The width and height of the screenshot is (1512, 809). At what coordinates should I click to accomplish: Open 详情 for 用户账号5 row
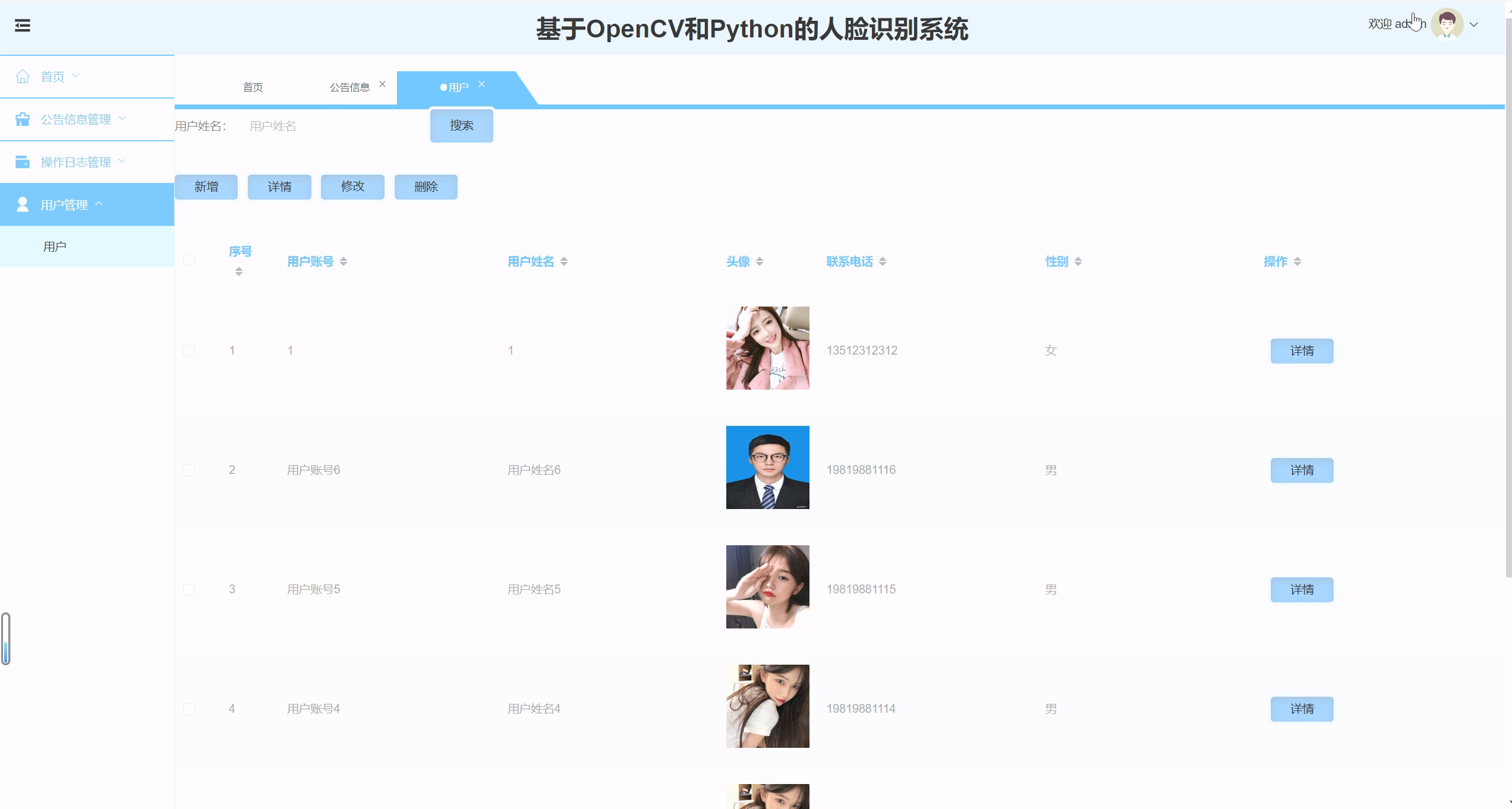click(x=1302, y=590)
